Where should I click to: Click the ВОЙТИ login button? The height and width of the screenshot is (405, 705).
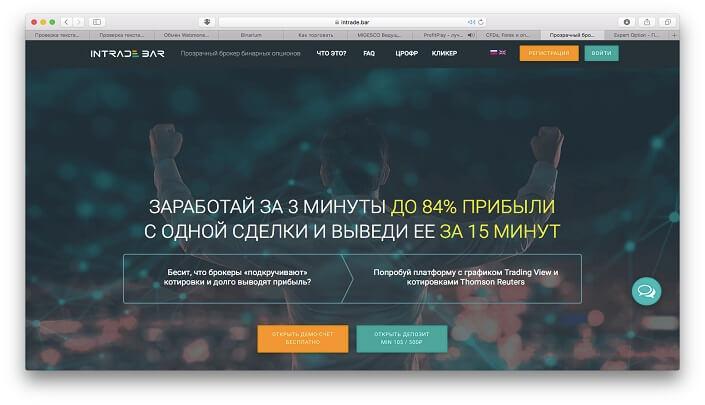point(601,53)
